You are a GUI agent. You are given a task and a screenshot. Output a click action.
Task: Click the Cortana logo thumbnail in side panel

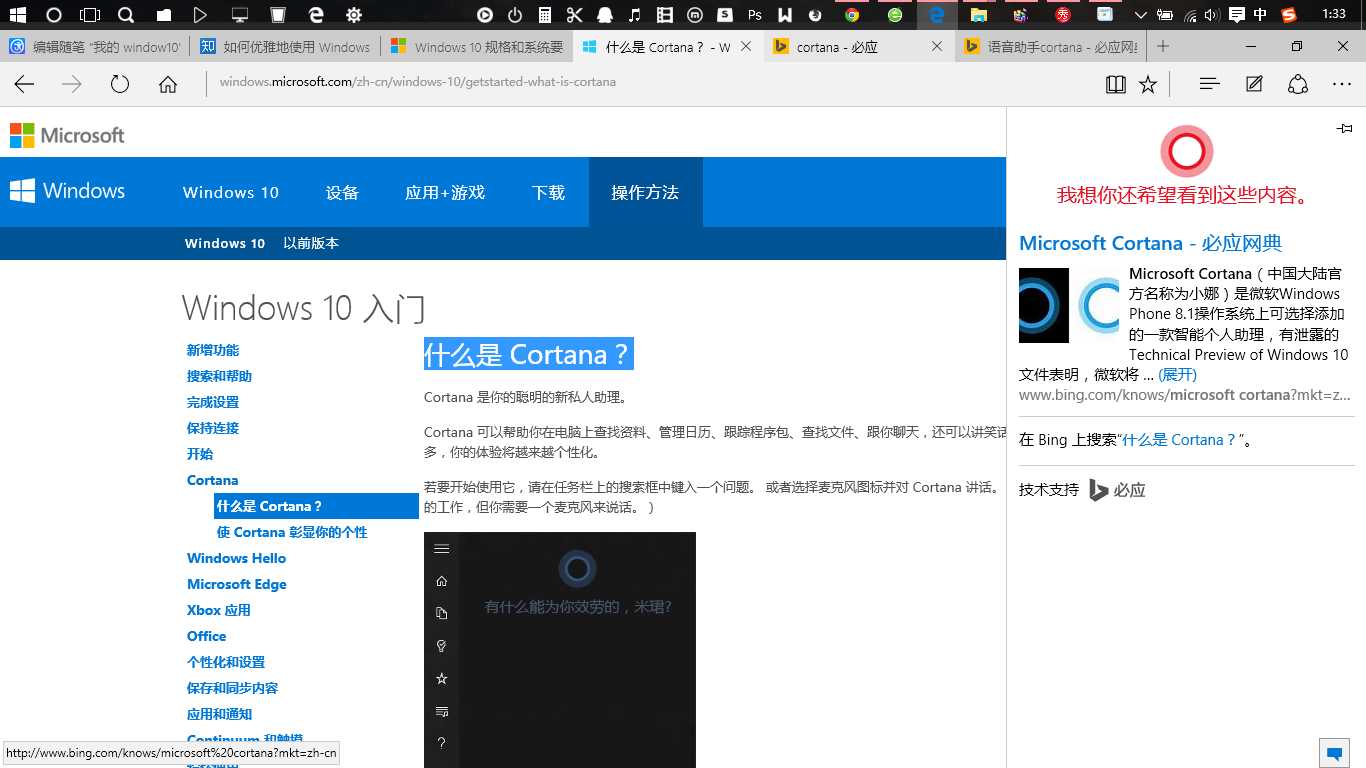click(x=1044, y=305)
